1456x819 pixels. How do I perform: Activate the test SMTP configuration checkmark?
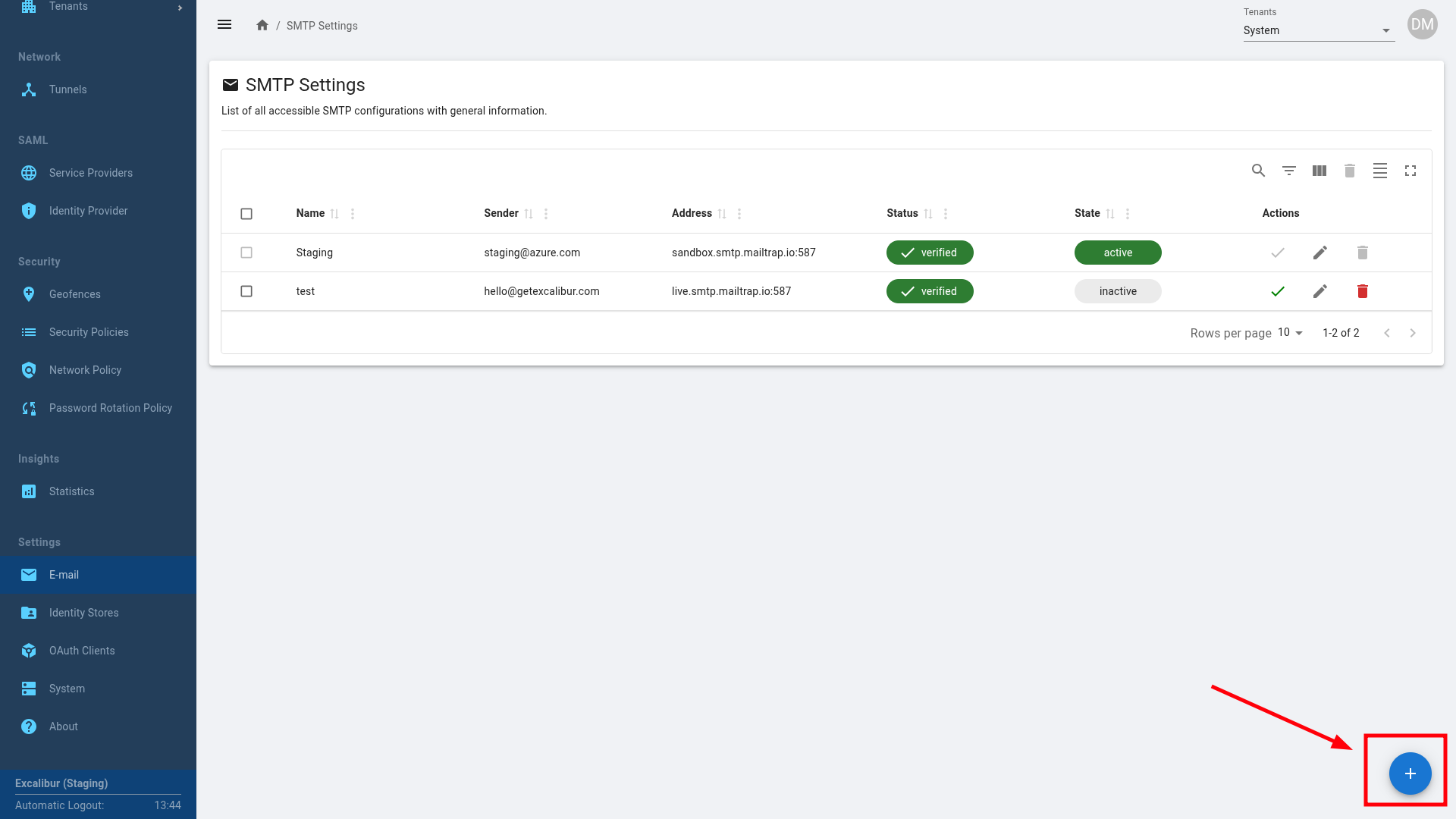tap(1277, 291)
